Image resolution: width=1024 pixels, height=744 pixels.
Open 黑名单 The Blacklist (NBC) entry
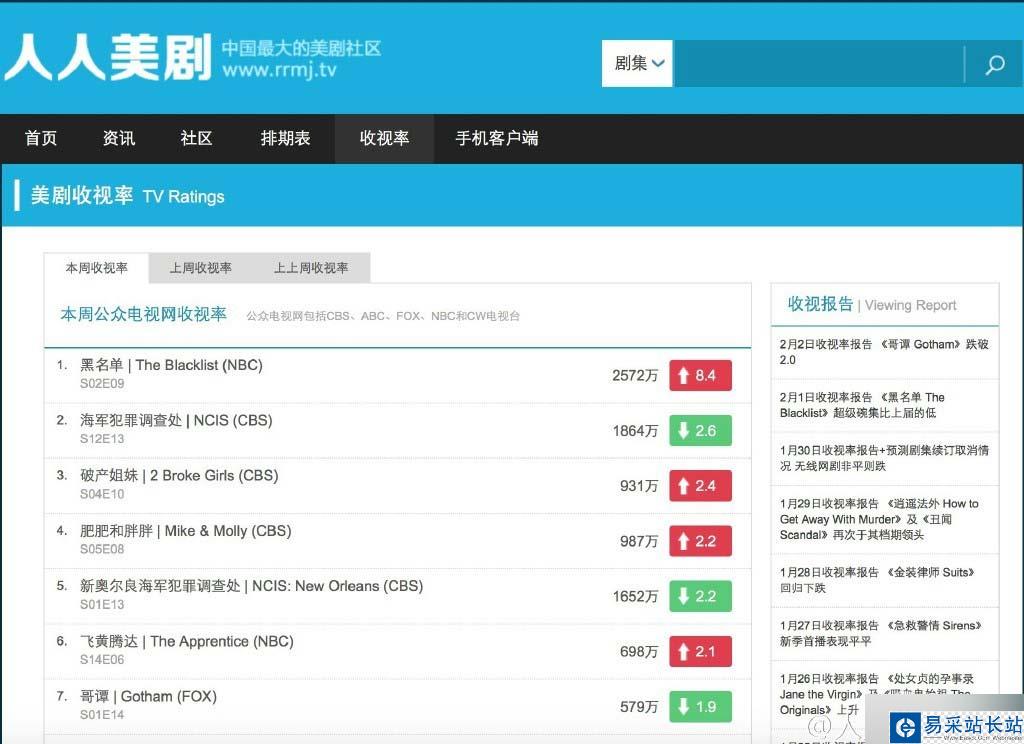pos(171,365)
